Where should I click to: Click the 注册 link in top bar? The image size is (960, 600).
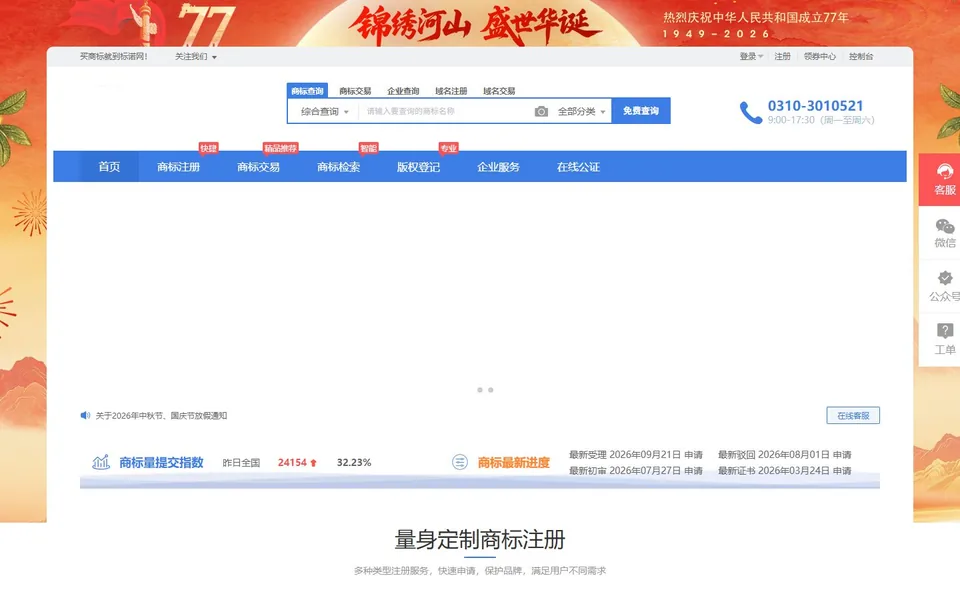click(782, 56)
